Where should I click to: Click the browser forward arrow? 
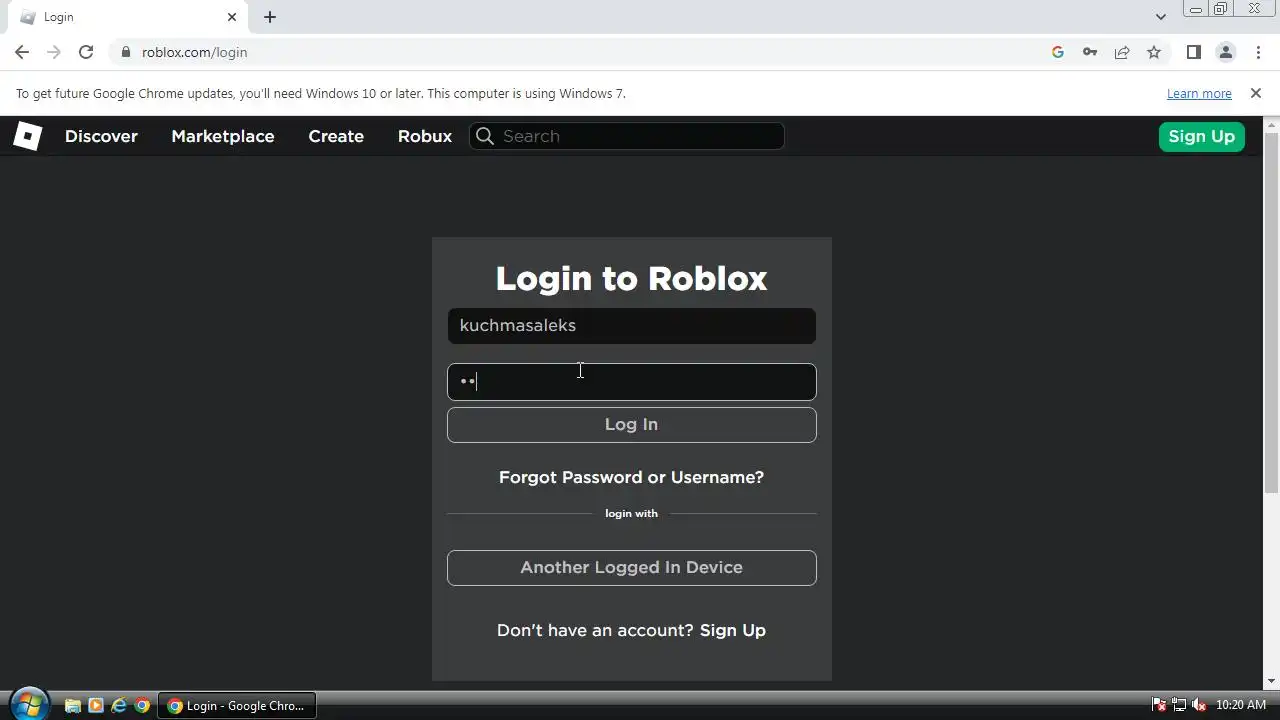(54, 52)
